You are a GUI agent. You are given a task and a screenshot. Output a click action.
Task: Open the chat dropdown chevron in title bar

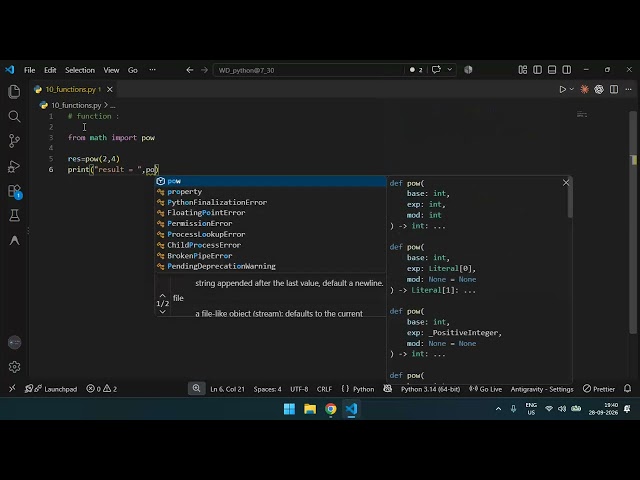tap(449, 70)
